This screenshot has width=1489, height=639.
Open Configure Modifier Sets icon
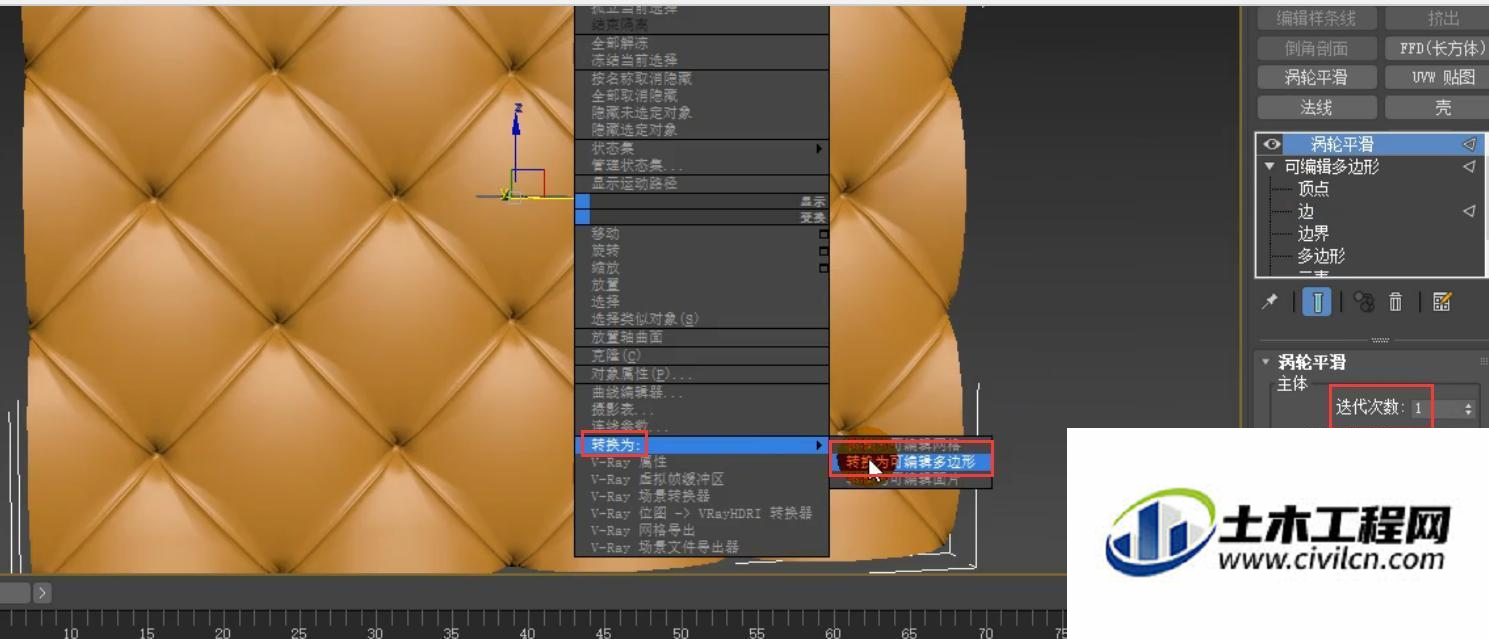point(1442,302)
